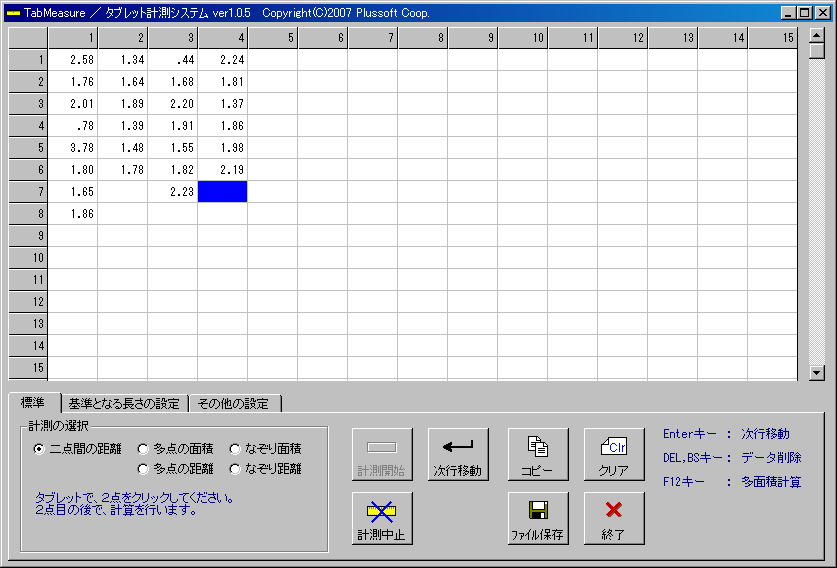Image resolution: width=837 pixels, height=568 pixels.
Task: Open the その他の設定 tab
Action: pyautogui.click(x=234, y=404)
